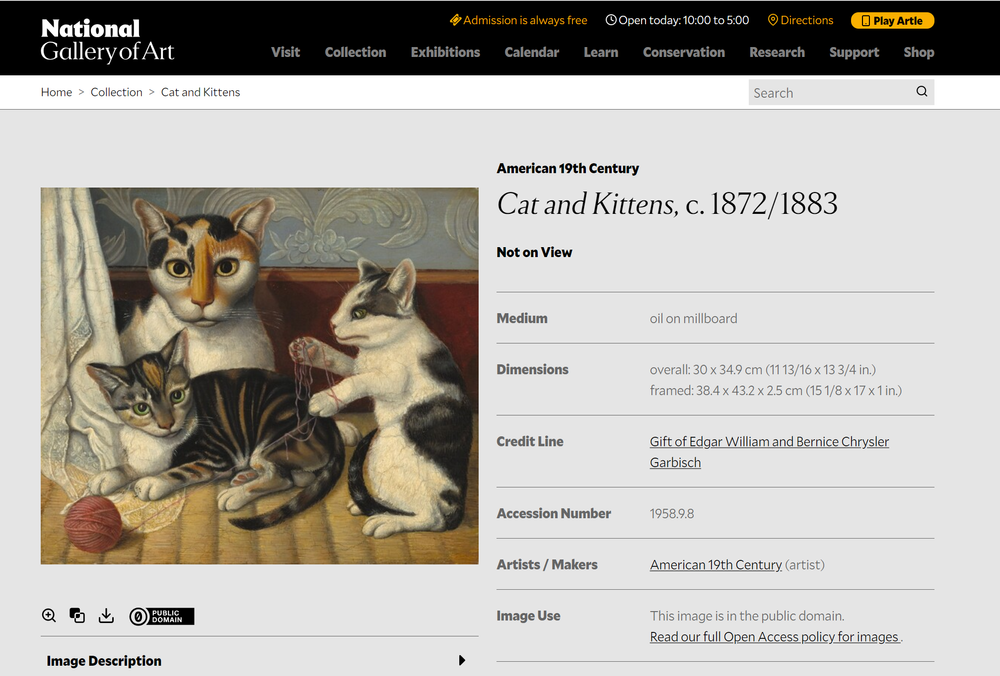Screen dimensions: 1000x676
Task: Click the overall dimensions text line
Action: pos(763,369)
